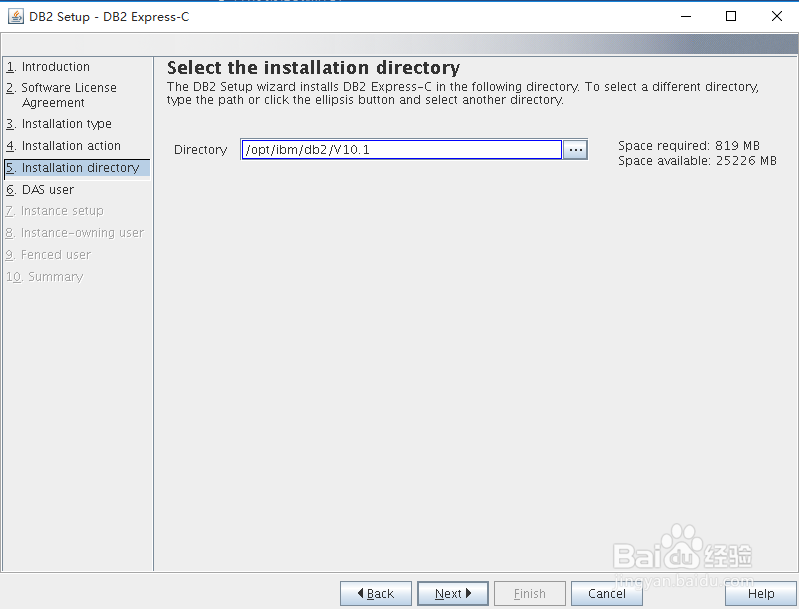Minimize the DB2 Setup window
The height and width of the screenshot is (609, 799).
[x=686, y=16]
